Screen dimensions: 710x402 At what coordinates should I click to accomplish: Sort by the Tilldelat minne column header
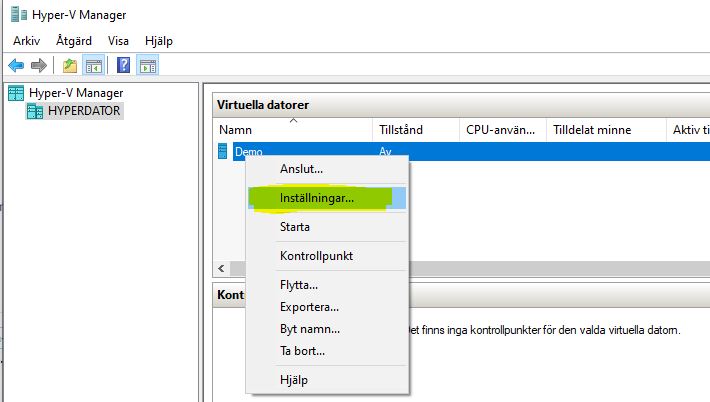606,130
